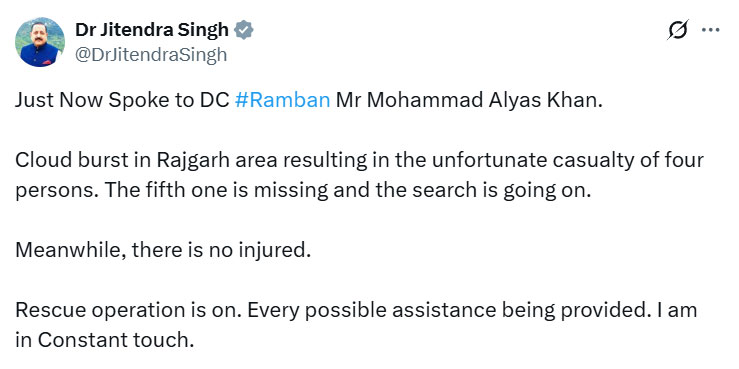Click the words 'unfortunate casualty of four'
Image resolution: width=739 pixels, height=369 pixels.
567,161
